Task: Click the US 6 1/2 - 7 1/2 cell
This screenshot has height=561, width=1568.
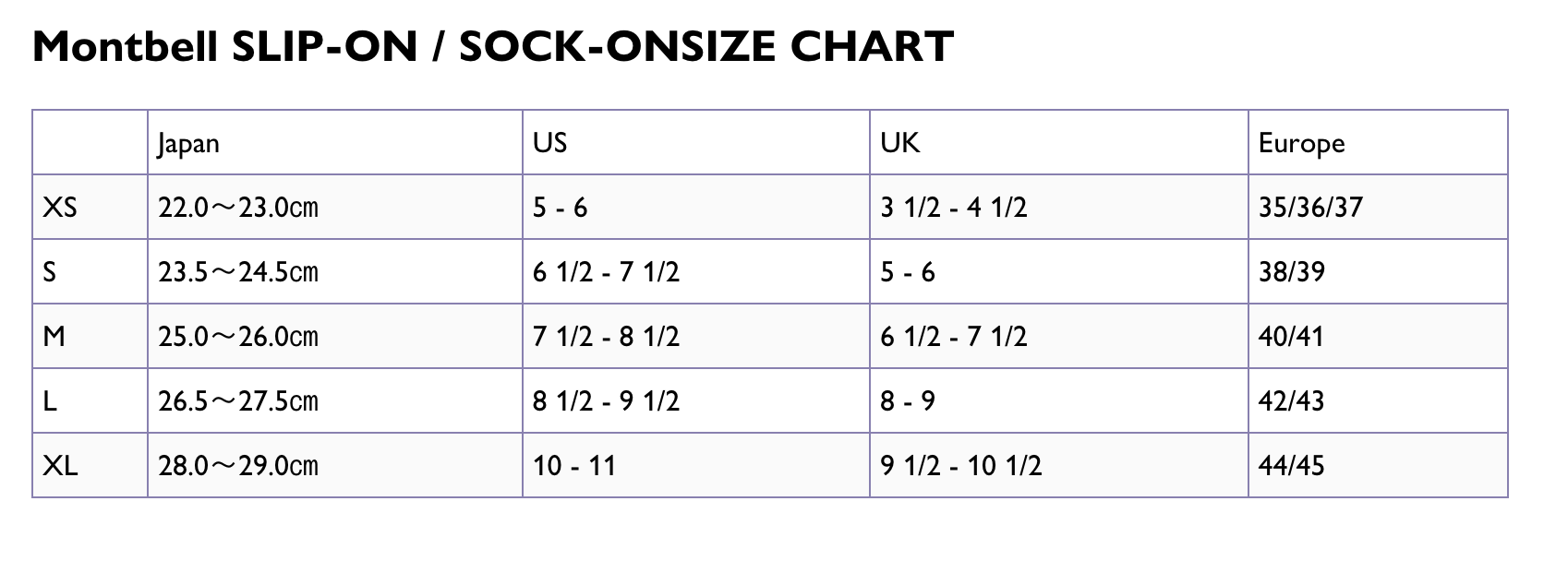Action: [x=605, y=271]
